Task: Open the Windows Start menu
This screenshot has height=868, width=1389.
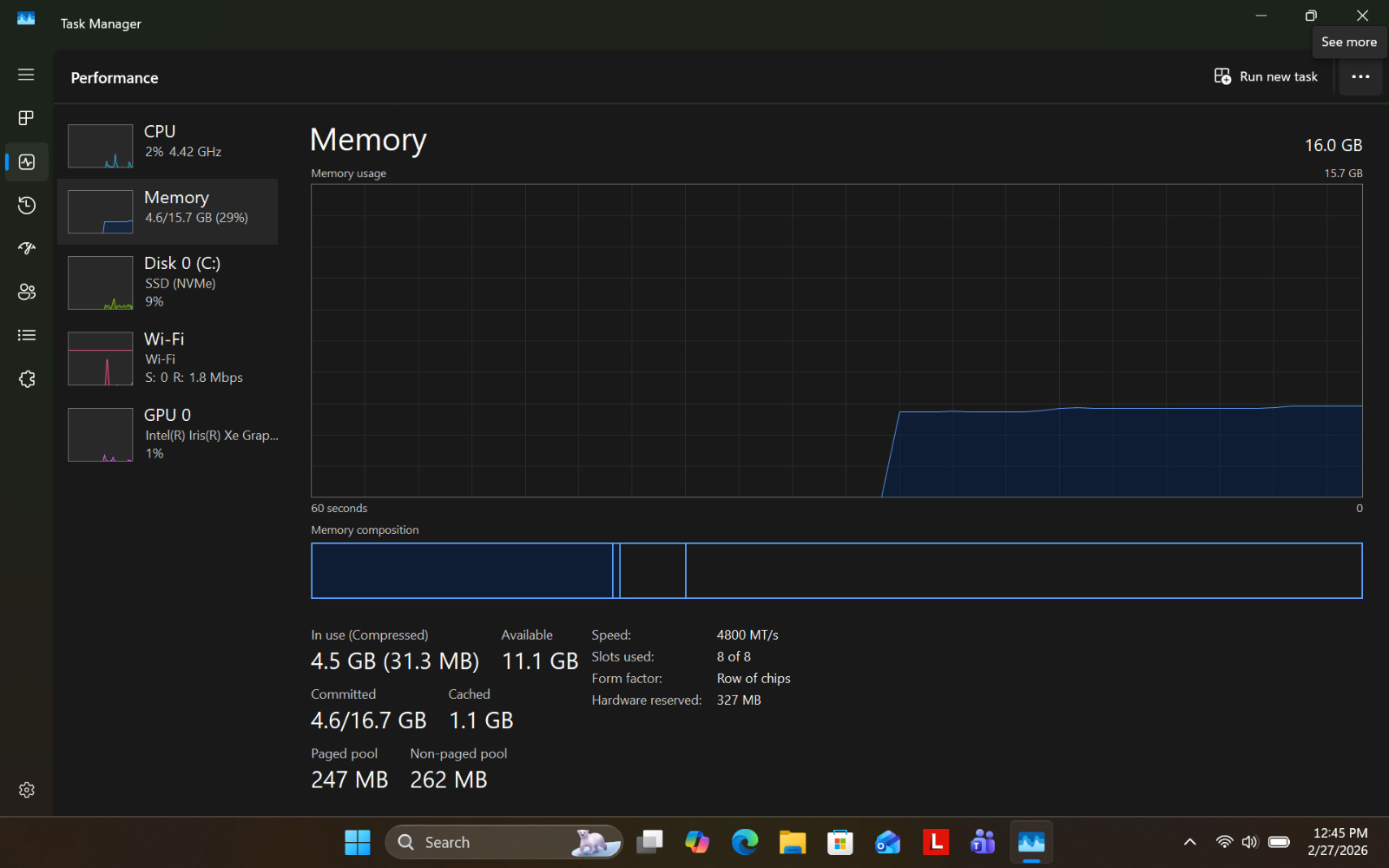Action: (x=358, y=842)
